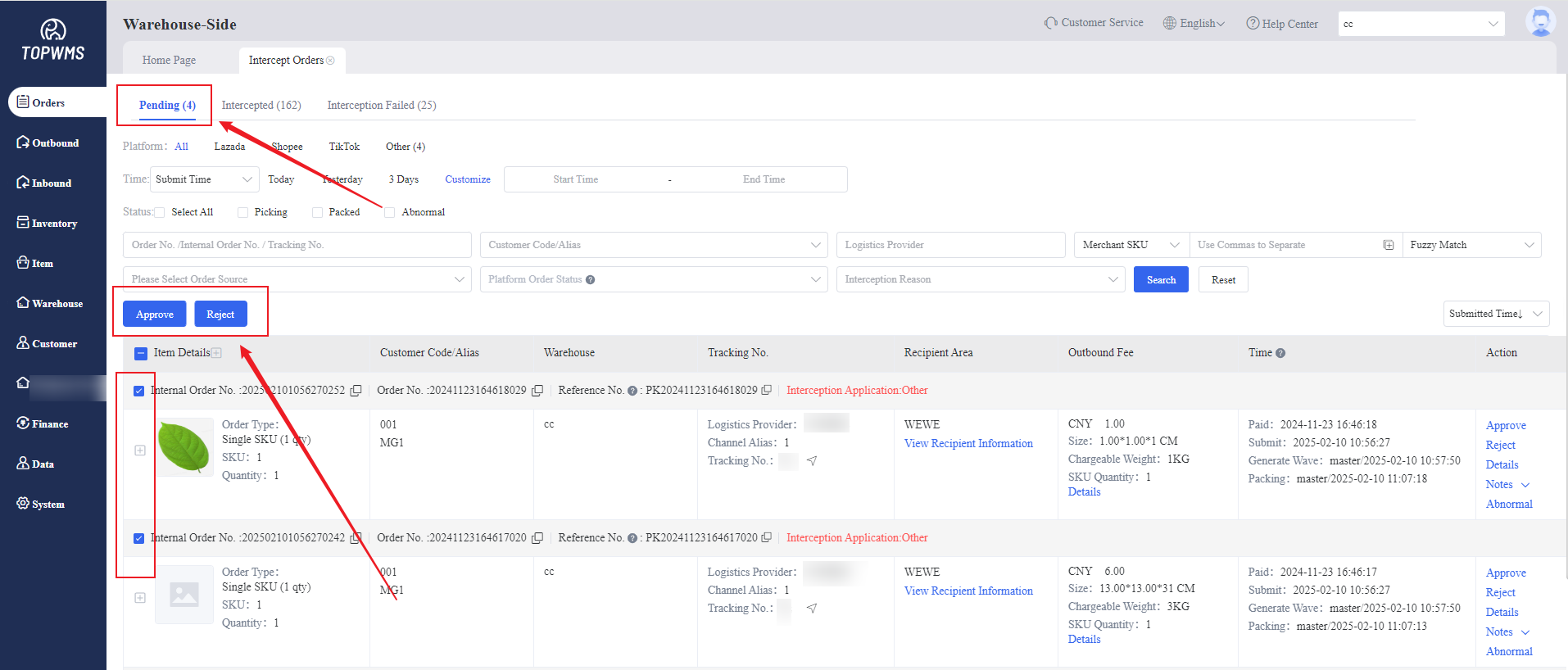
Task: Click the Platform Order Status info icon
Action: coord(591,280)
